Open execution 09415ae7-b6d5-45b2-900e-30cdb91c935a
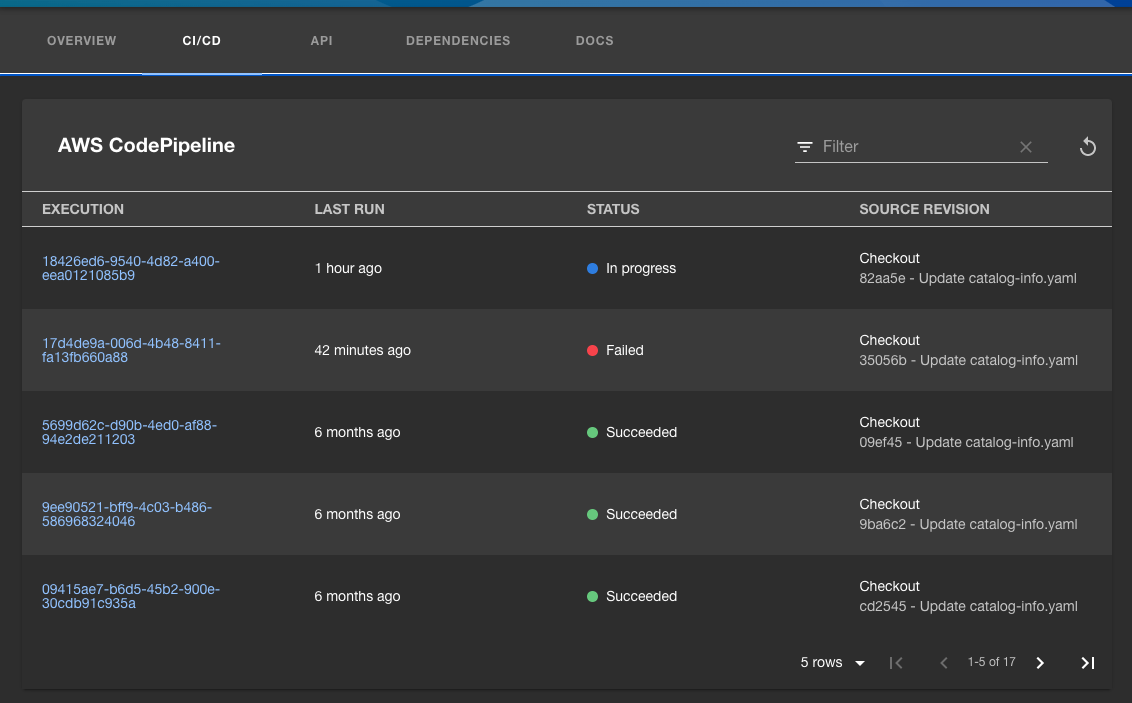Image resolution: width=1132 pixels, height=703 pixels. pyautogui.click(x=131, y=596)
